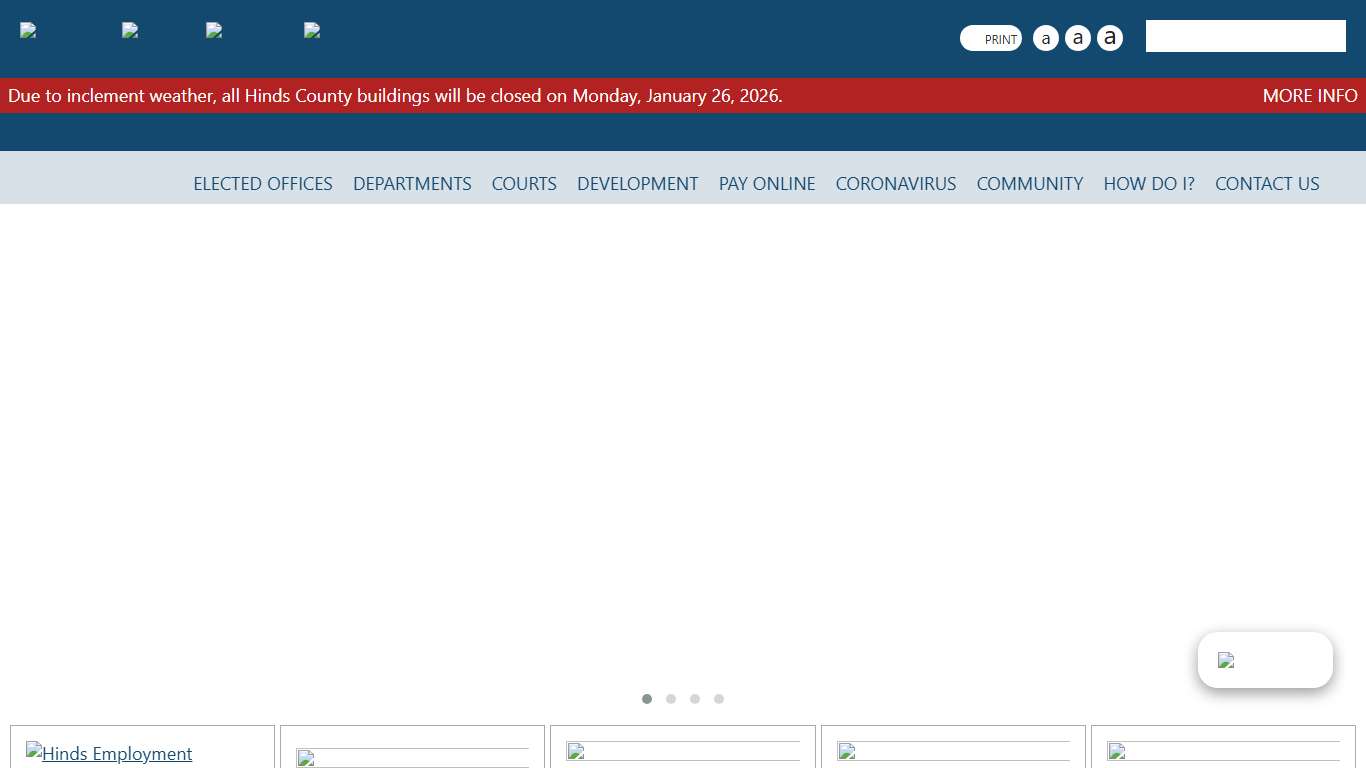1366x768 pixels.
Task: Open the How Do I? dropdown
Action: pyautogui.click(x=1149, y=184)
